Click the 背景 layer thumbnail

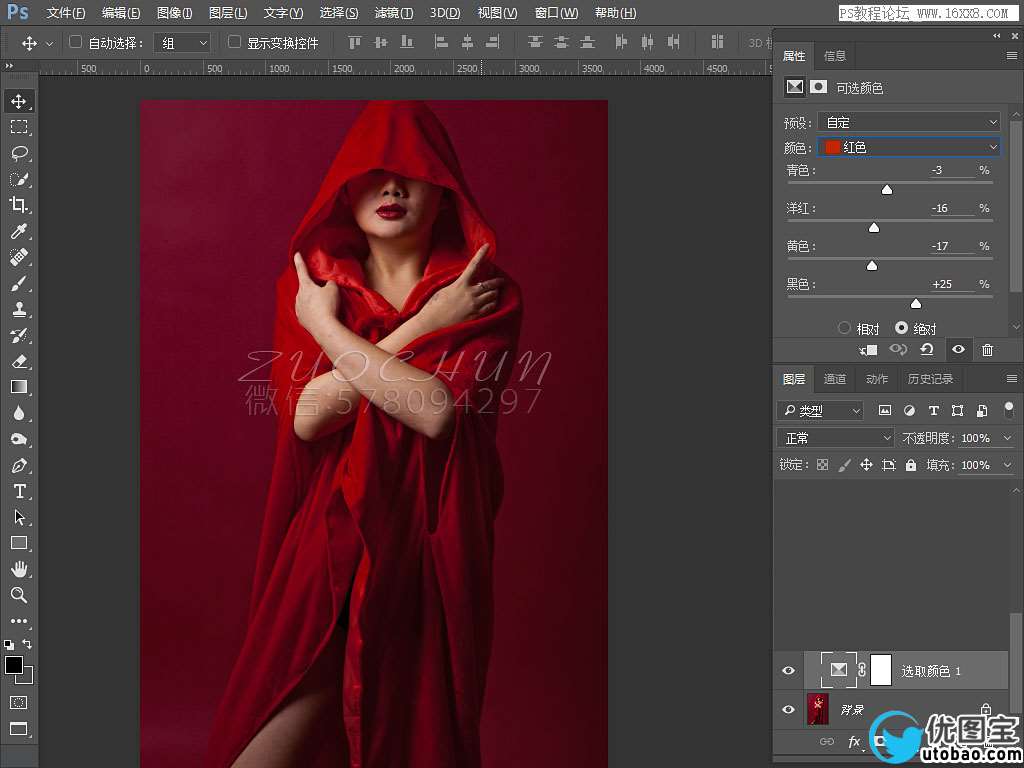click(818, 709)
